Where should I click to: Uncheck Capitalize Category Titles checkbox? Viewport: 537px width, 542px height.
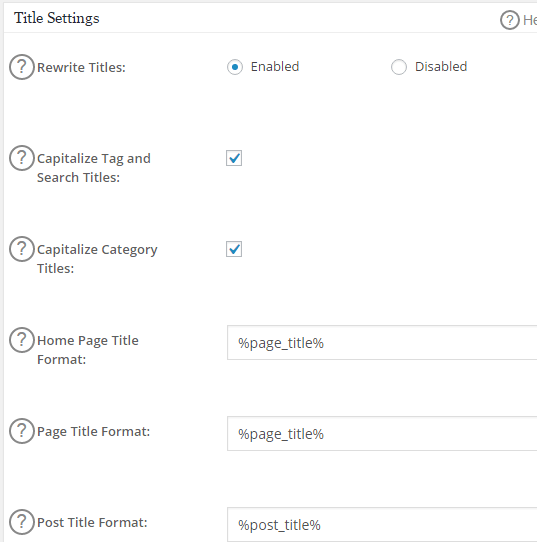pos(234,249)
